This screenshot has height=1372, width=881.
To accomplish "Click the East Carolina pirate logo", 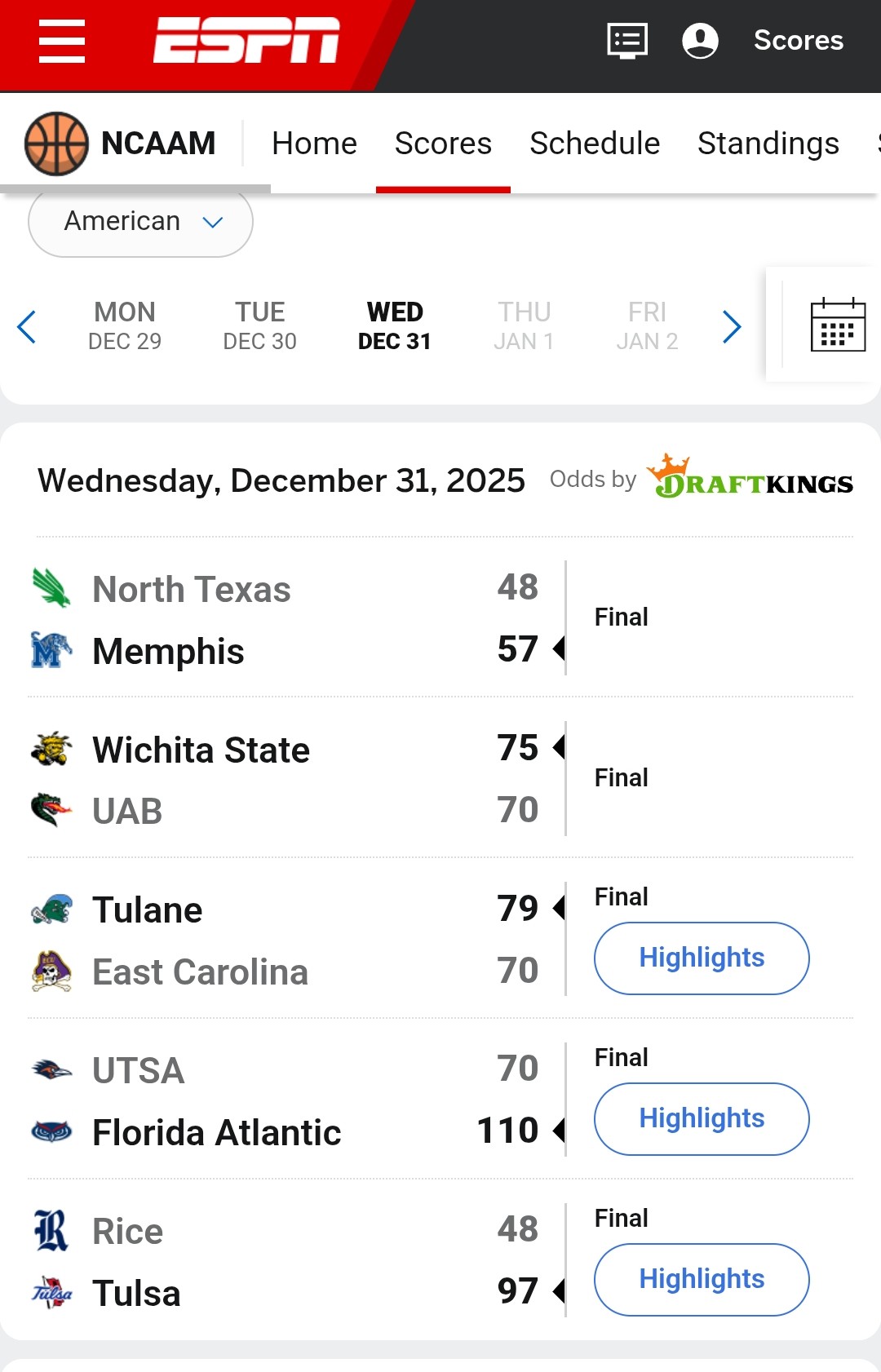I will [51, 971].
